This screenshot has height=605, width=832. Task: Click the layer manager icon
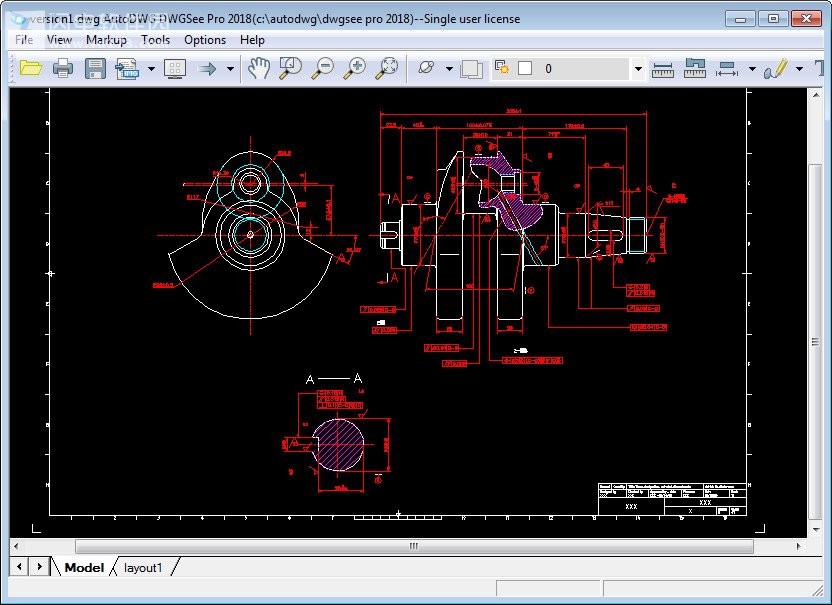point(501,67)
